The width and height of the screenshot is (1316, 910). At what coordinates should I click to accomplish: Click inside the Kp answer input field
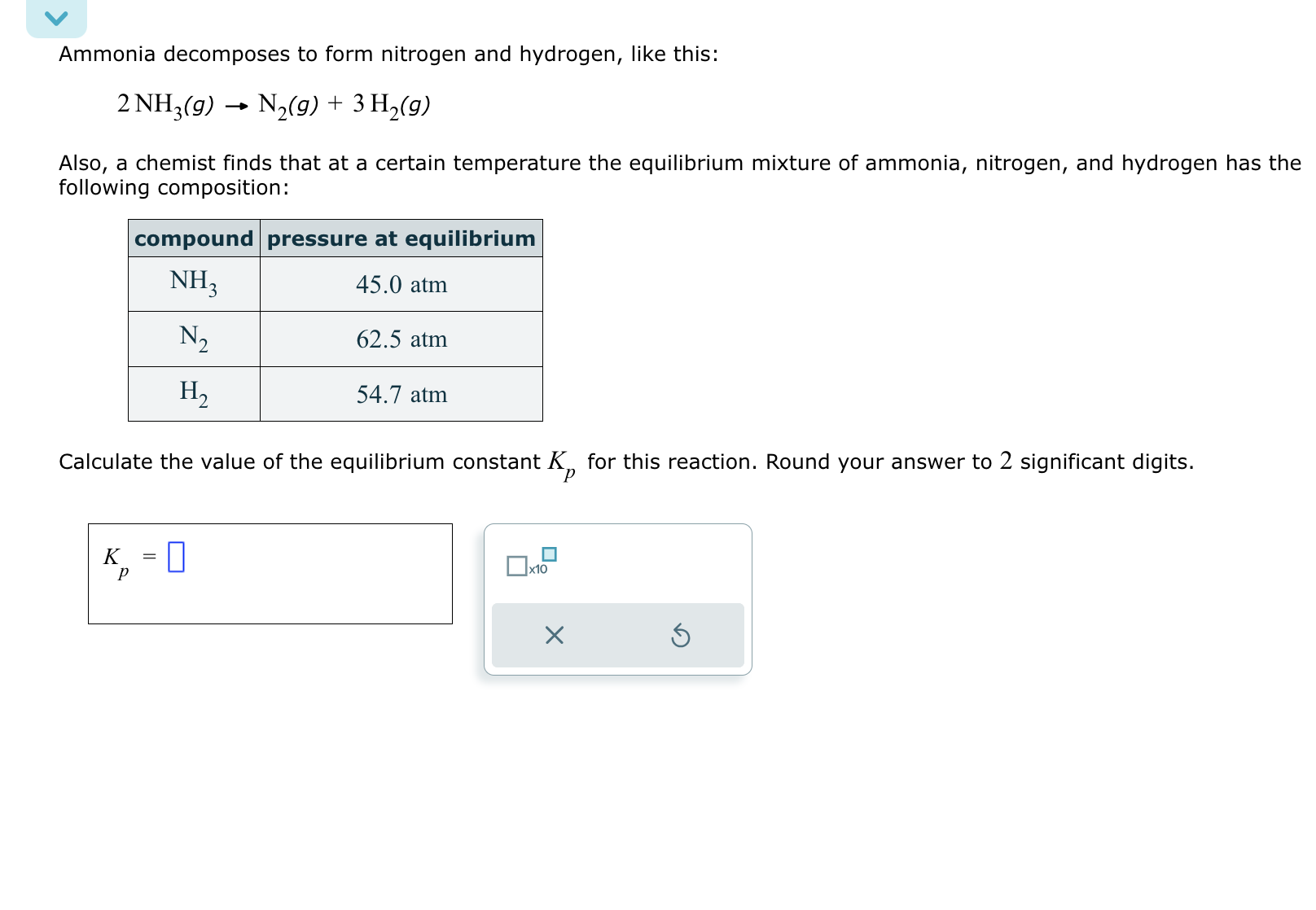(x=176, y=558)
